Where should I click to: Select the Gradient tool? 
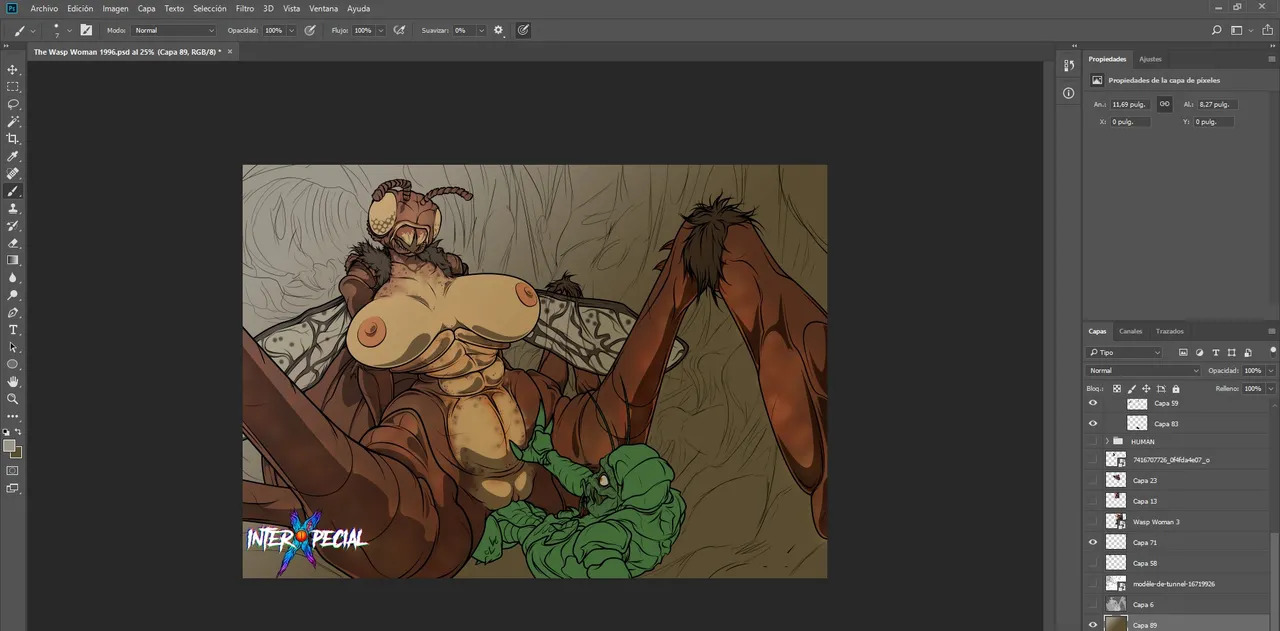point(13,260)
